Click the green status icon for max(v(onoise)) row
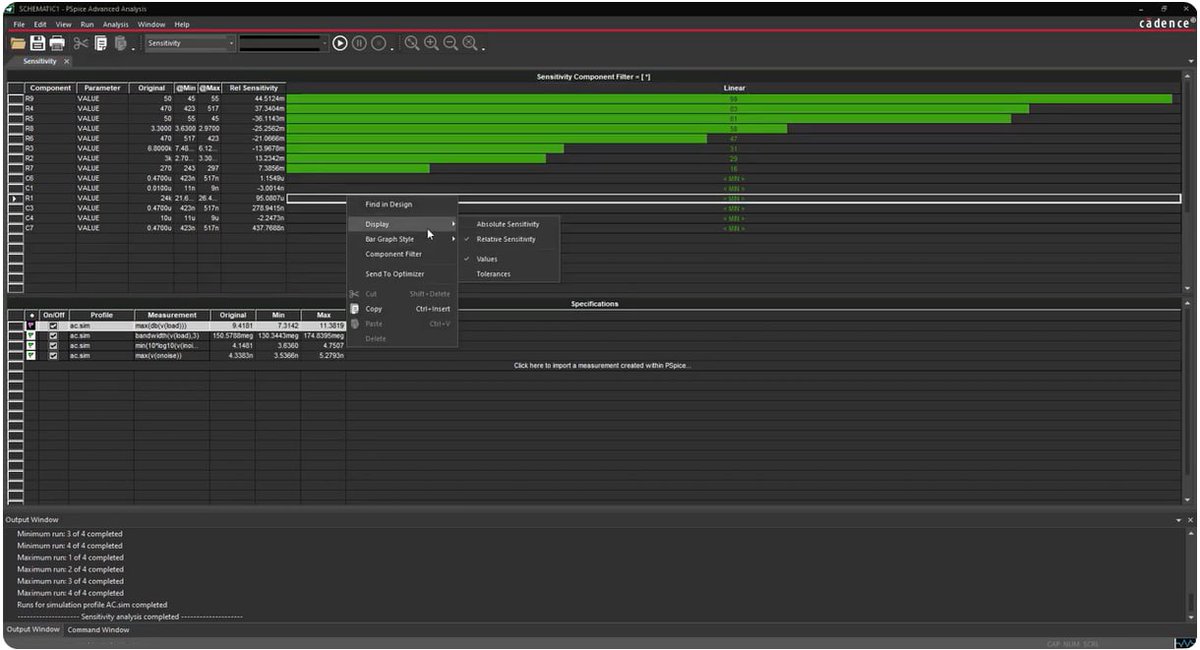Screen dimensions: 1200x650 tap(31, 356)
